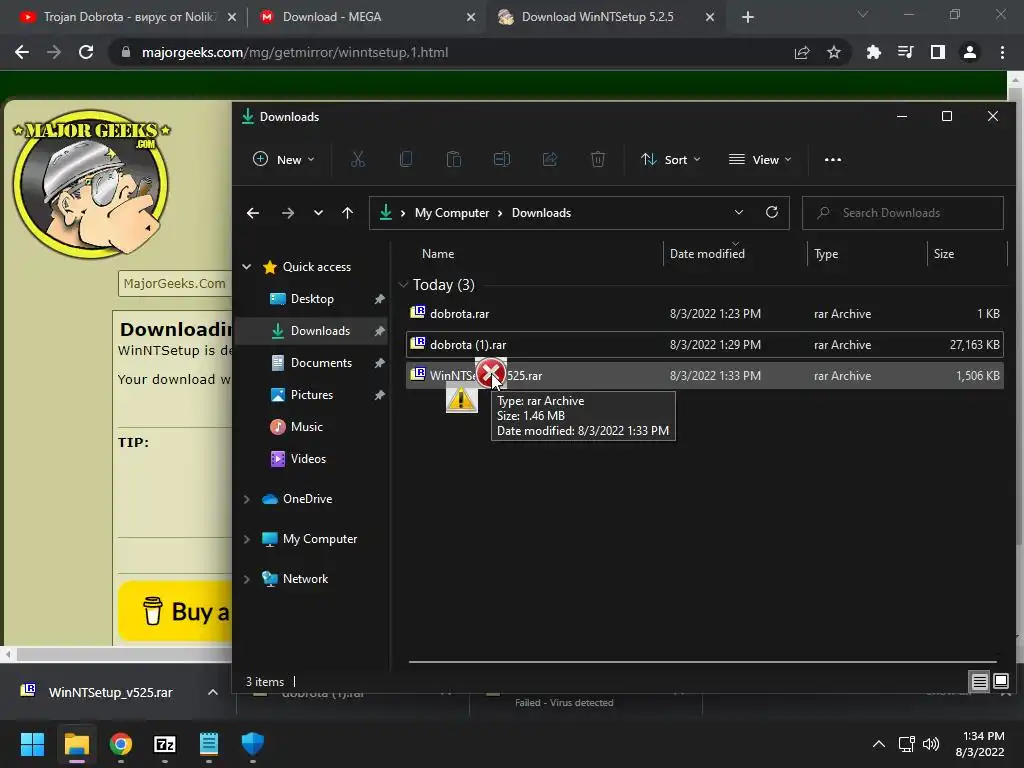Open Videos in the navigation pane

[x=308, y=458]
